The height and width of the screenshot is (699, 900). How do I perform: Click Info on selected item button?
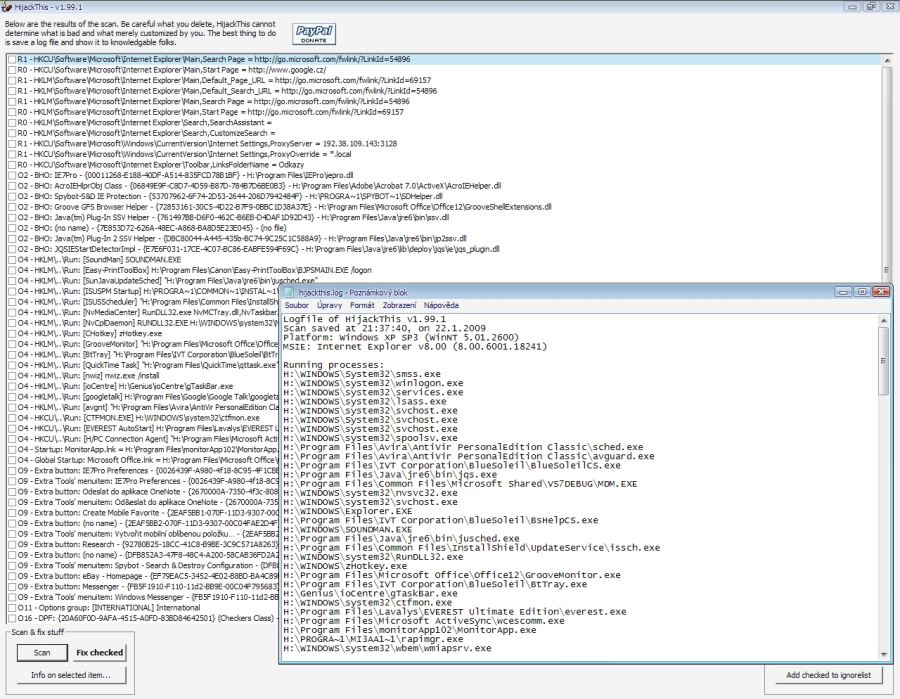tap(71, 675)
